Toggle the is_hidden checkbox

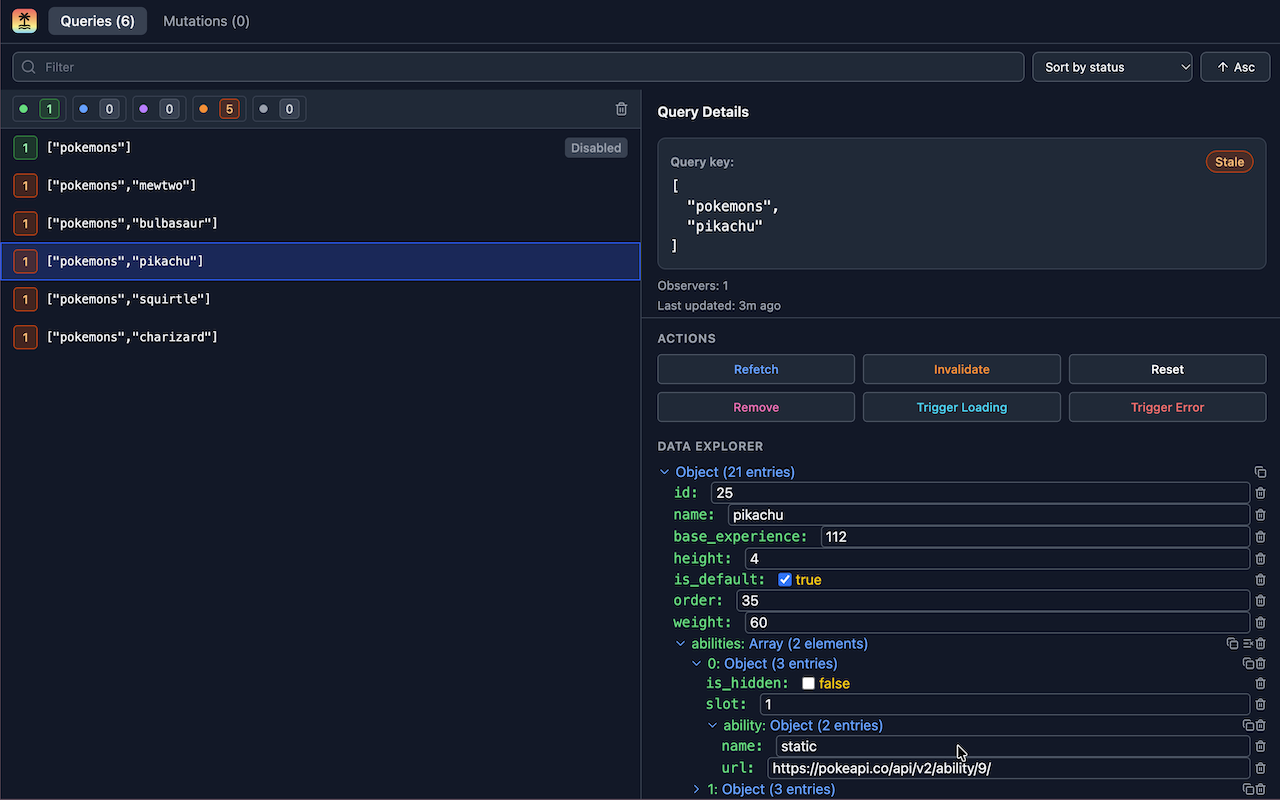tap(808, 684)
